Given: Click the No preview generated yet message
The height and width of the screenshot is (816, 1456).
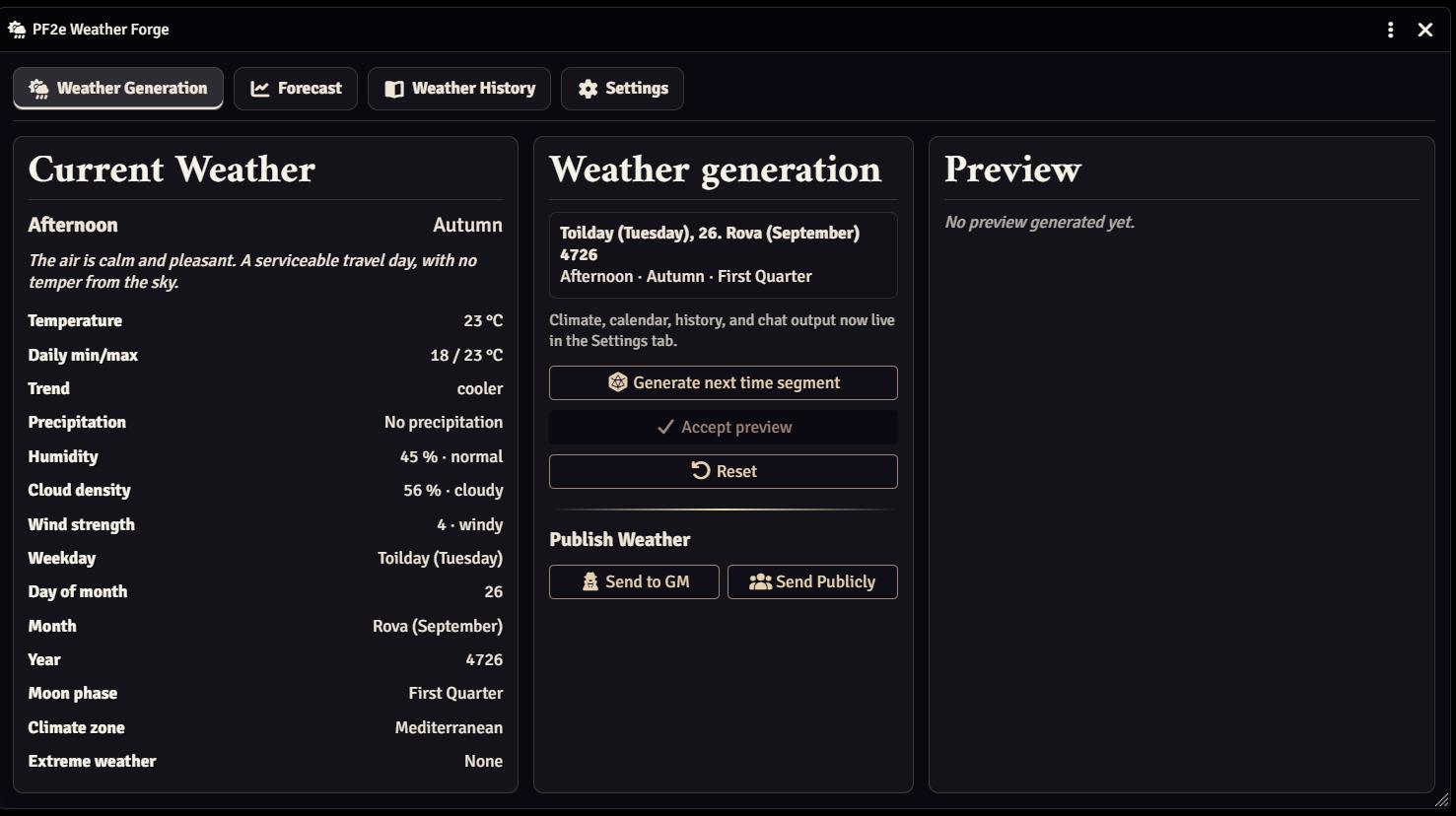Looking at the screenshot, I should click(1040, 223).
